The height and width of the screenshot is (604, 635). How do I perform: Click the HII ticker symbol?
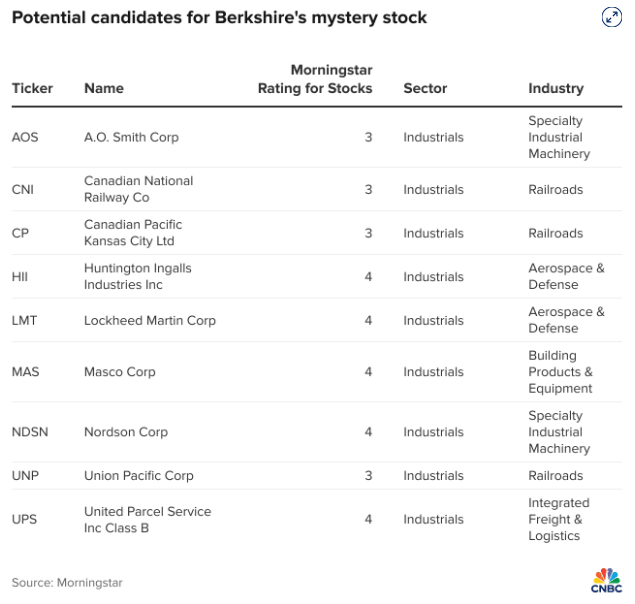[x=20, y=277]
